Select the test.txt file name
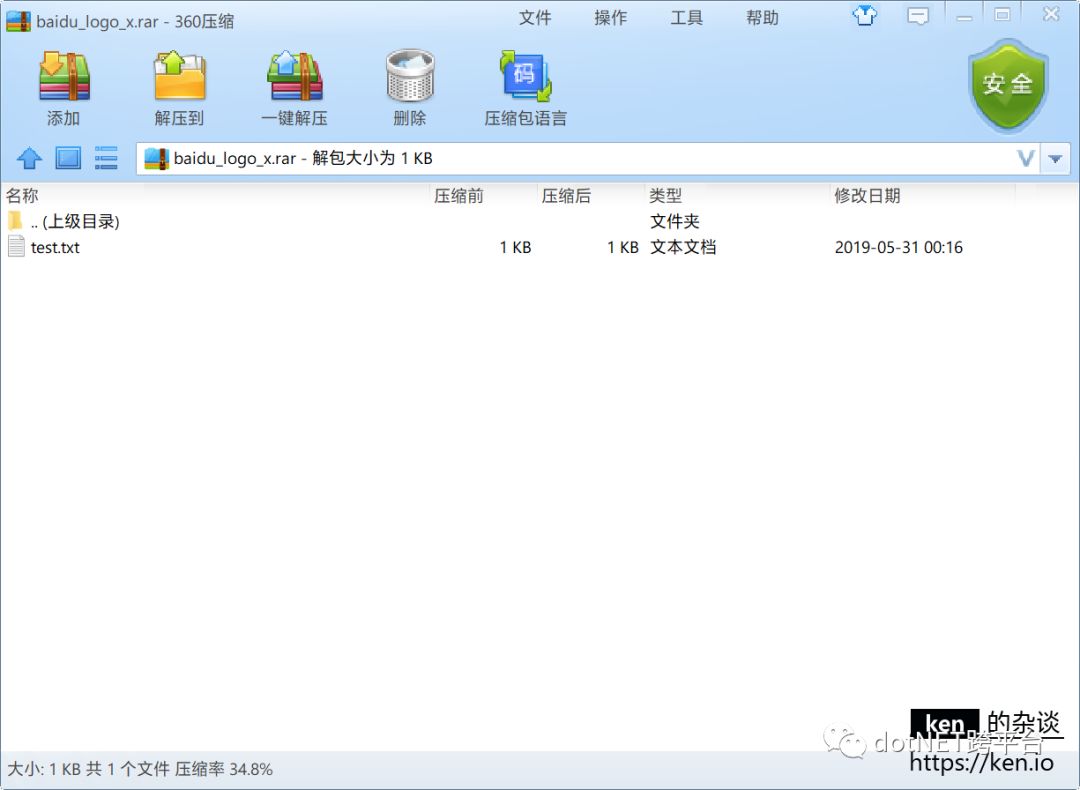 (x=55, y=247)
